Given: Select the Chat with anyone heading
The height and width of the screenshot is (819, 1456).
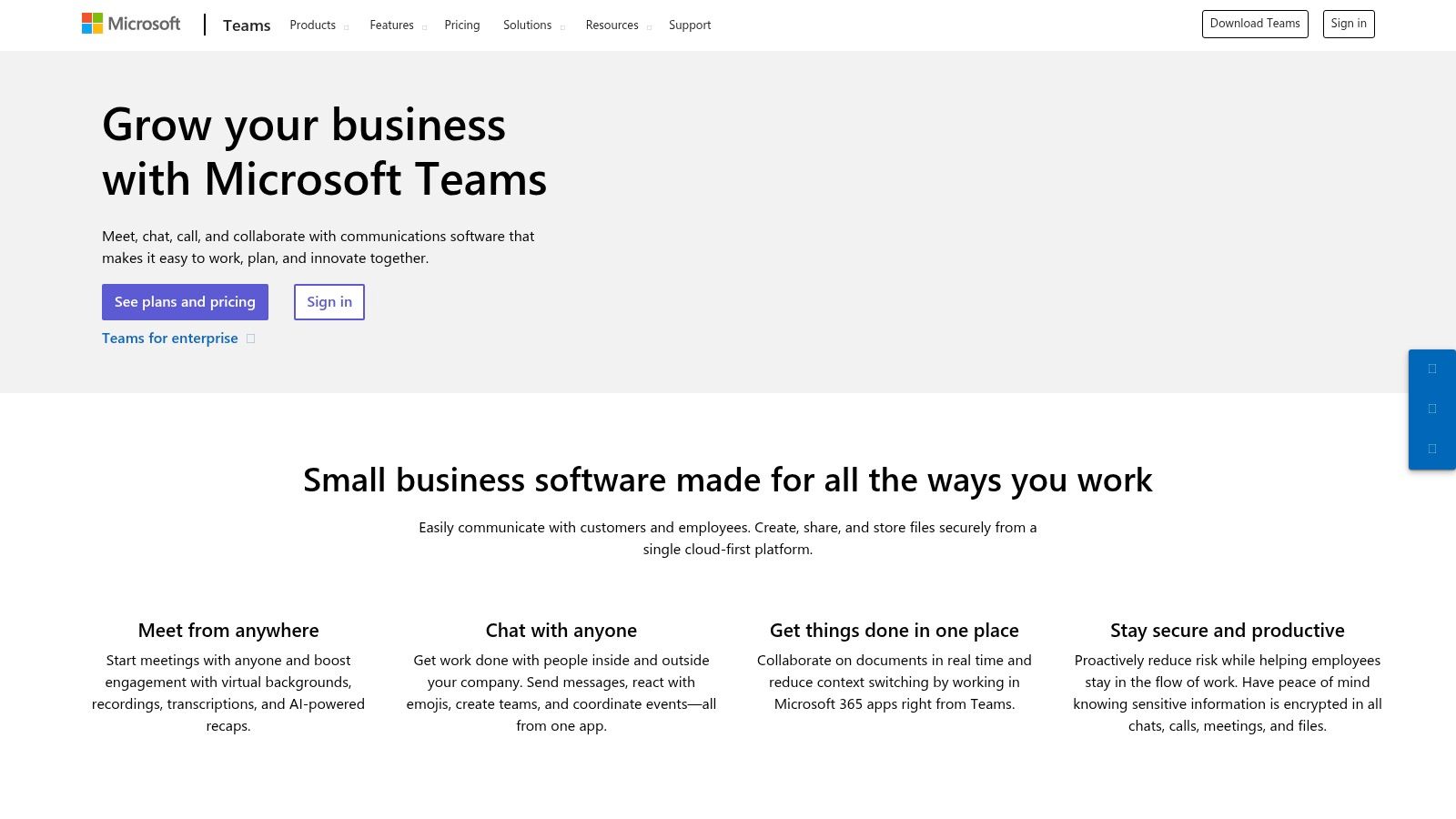Looking at the screenshot, I should tap(561, 630).
